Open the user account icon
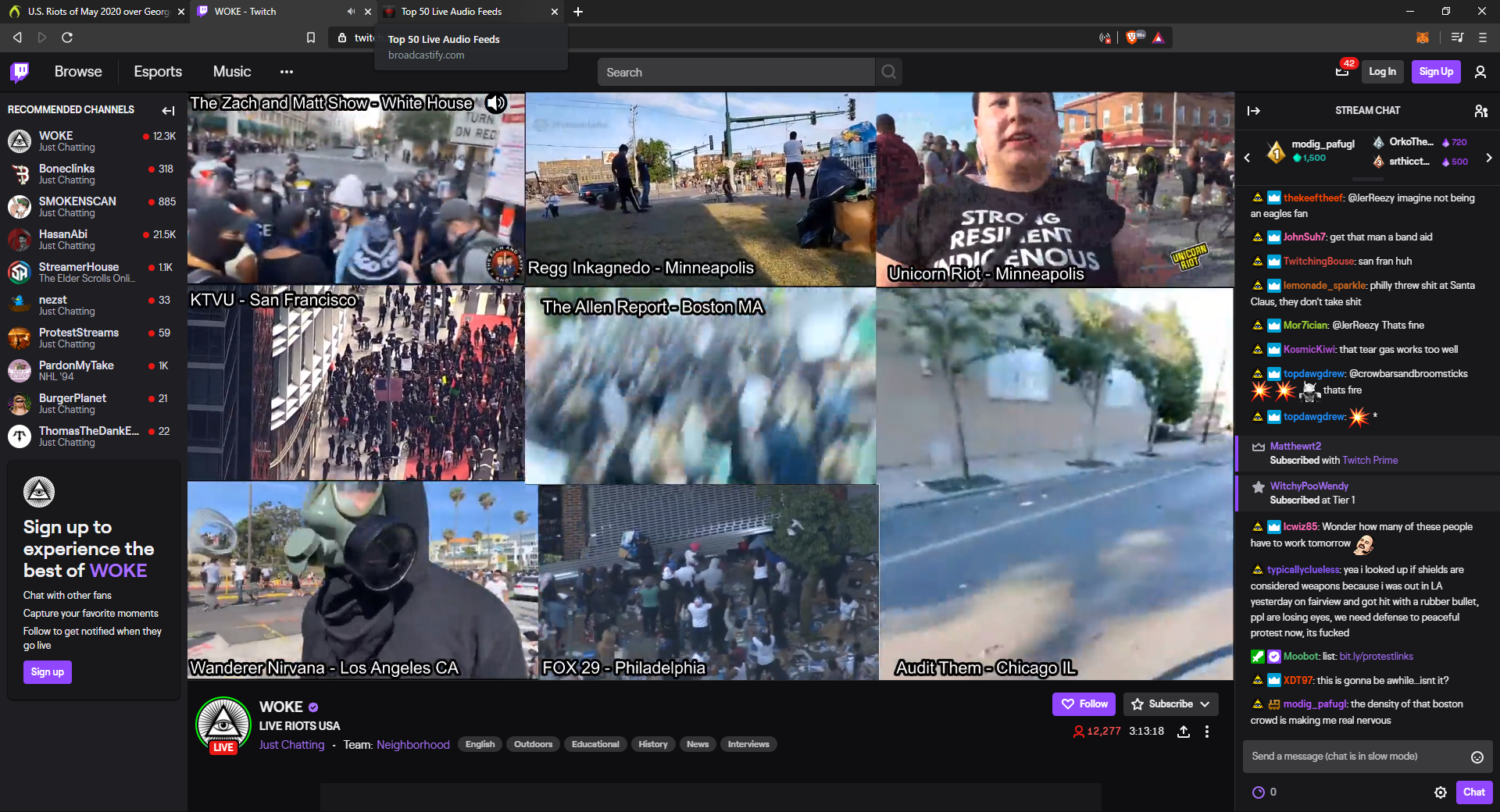The width and height of the screenshot is (1500, 812). click(1480, 72)
